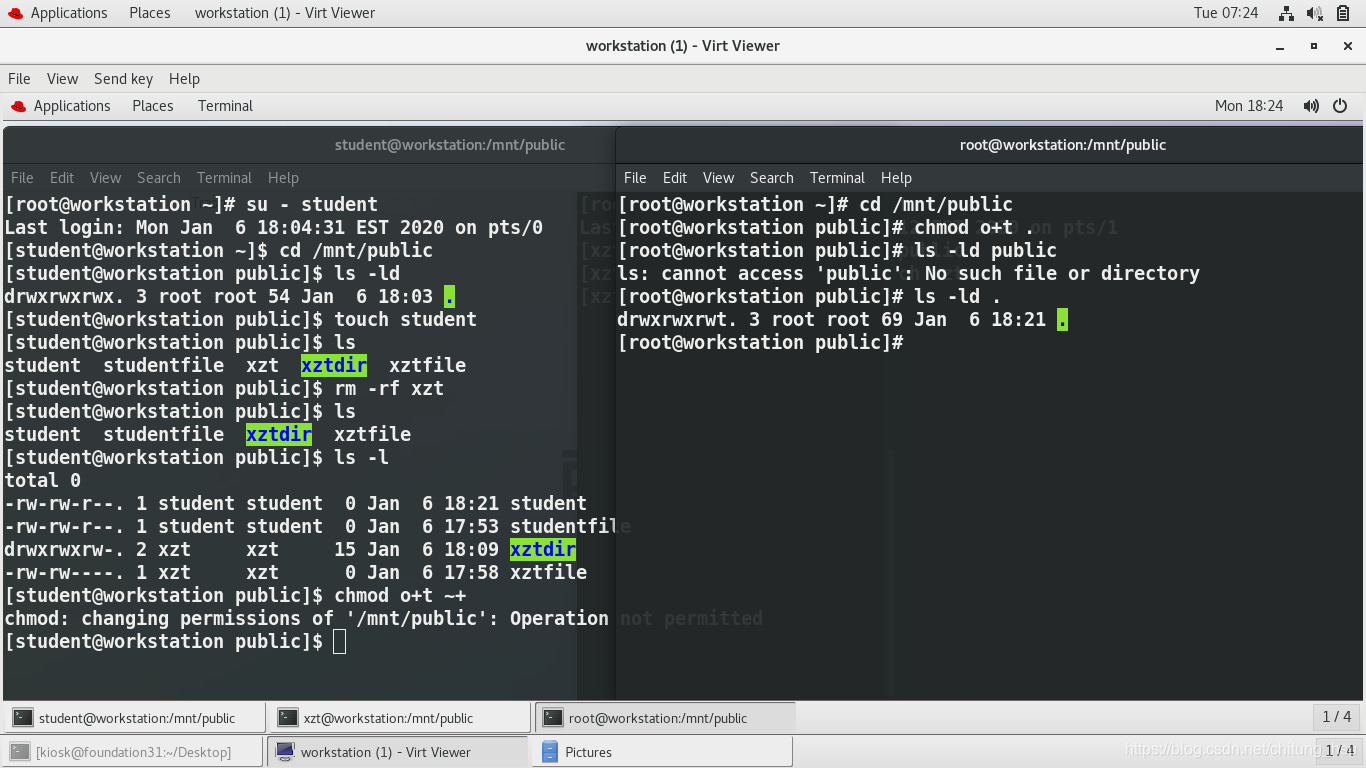Open guest clock showing Mon 18:24

pyautogui.click(x=1249, y=106)
